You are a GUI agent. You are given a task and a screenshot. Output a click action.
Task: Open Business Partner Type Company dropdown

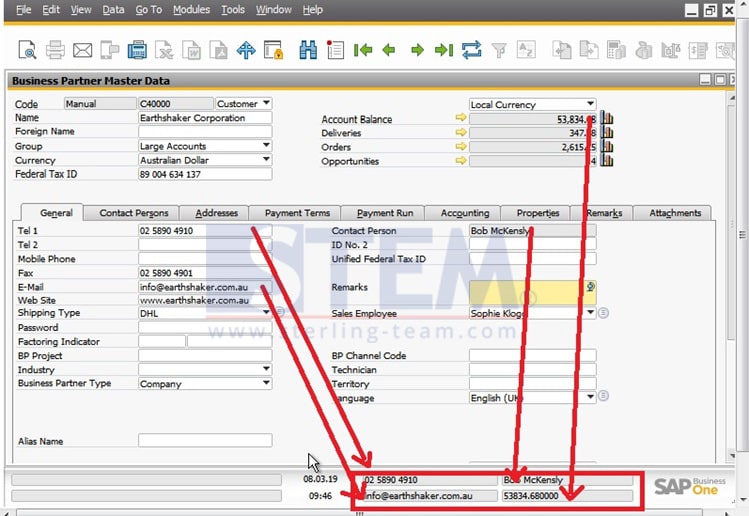267,383
